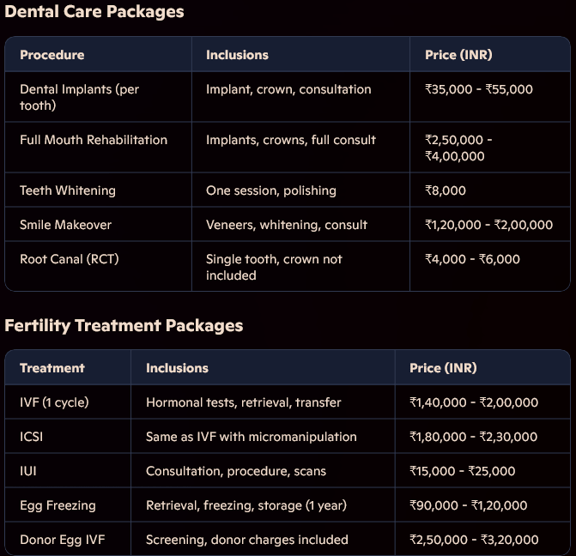This screenshot has width=576, height=556.
Task: Click the dental Price (INR) header
Action: 458,55
